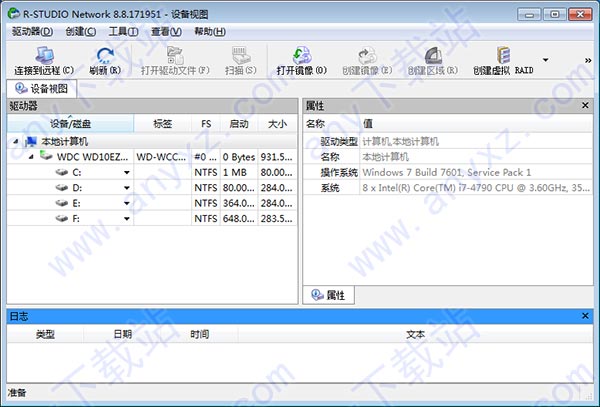This screenshot has height=407, width=600.
Task: Select the D: partition drive icon
Action: pyautogui.click(x=62, y=187)
